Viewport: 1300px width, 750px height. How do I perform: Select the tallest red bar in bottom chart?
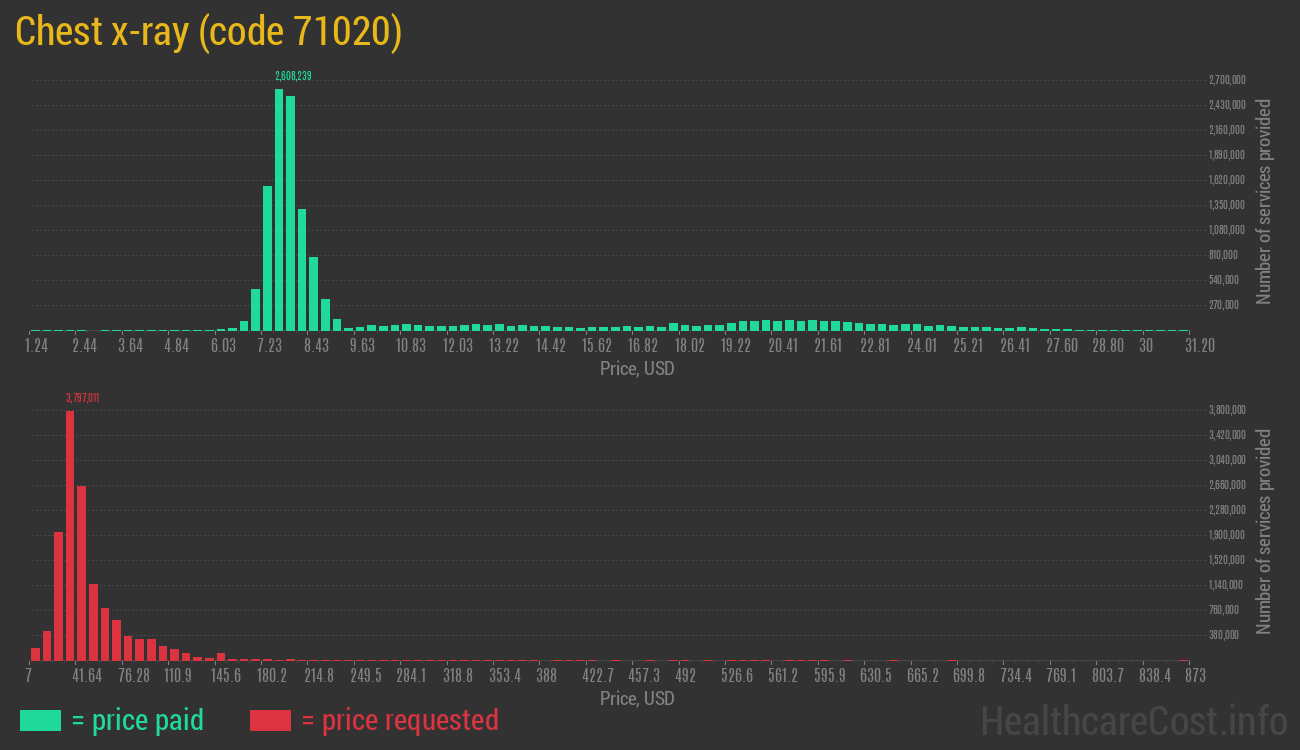click(x=70, y=535)
